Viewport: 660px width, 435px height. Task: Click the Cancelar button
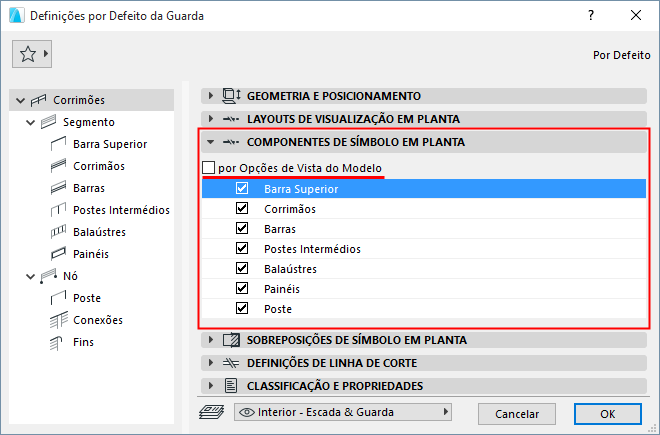pos(516,413)
